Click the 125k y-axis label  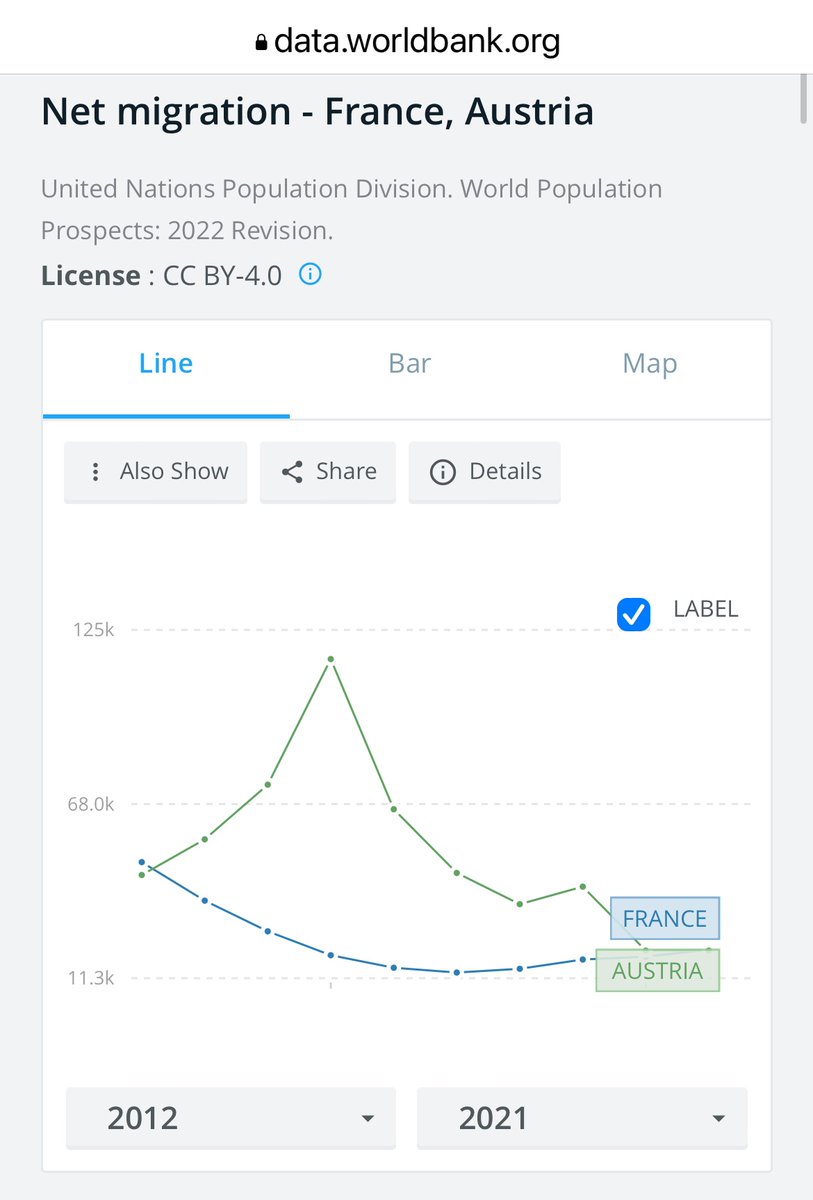(94, 630)
